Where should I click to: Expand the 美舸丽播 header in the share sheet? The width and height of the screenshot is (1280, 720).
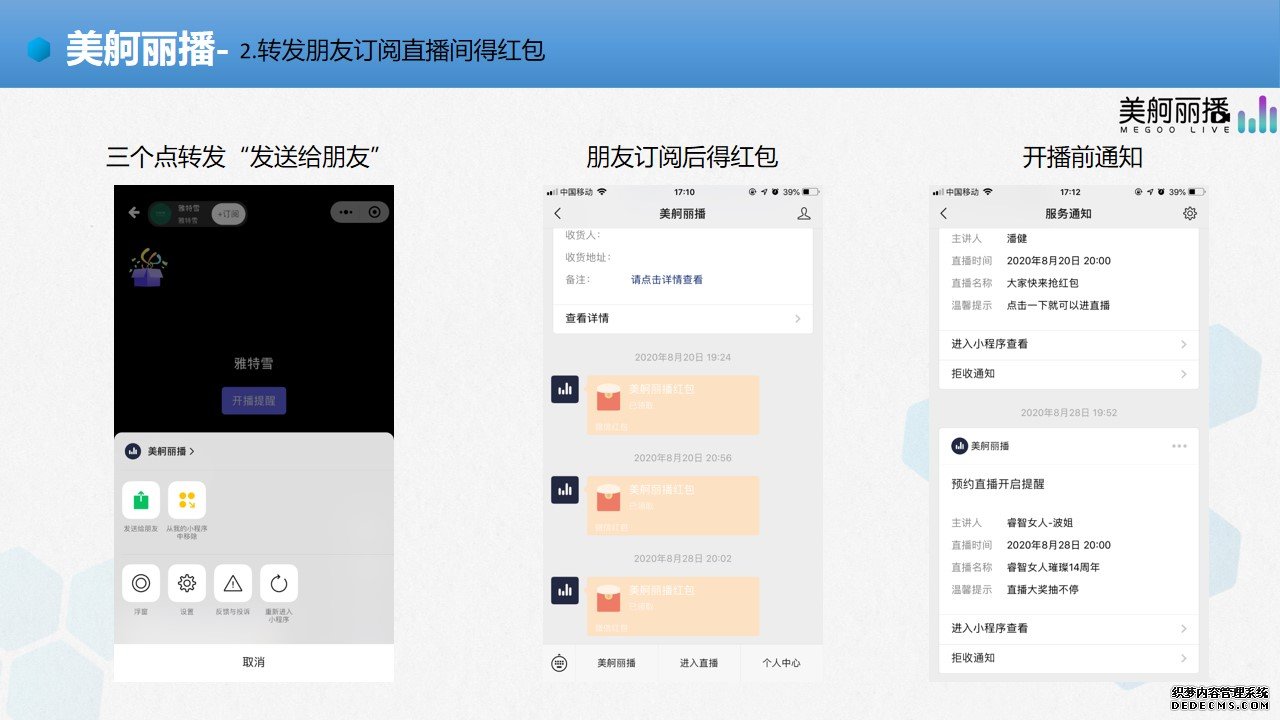[x=160, y=451]
